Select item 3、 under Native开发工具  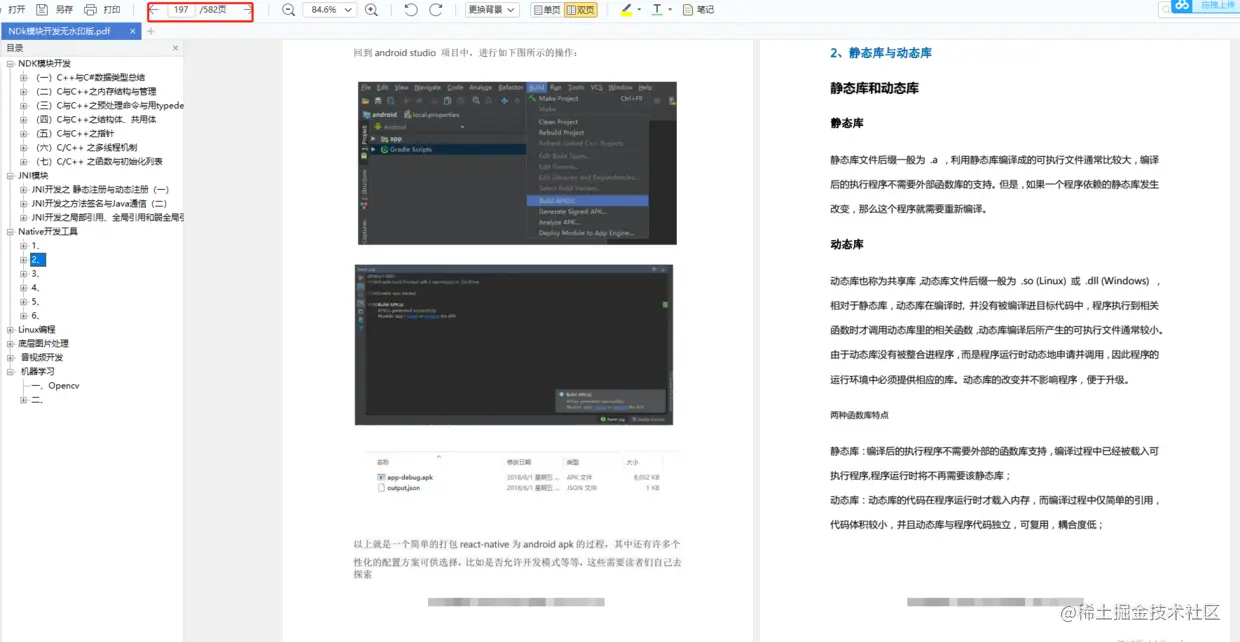point(36,273)
